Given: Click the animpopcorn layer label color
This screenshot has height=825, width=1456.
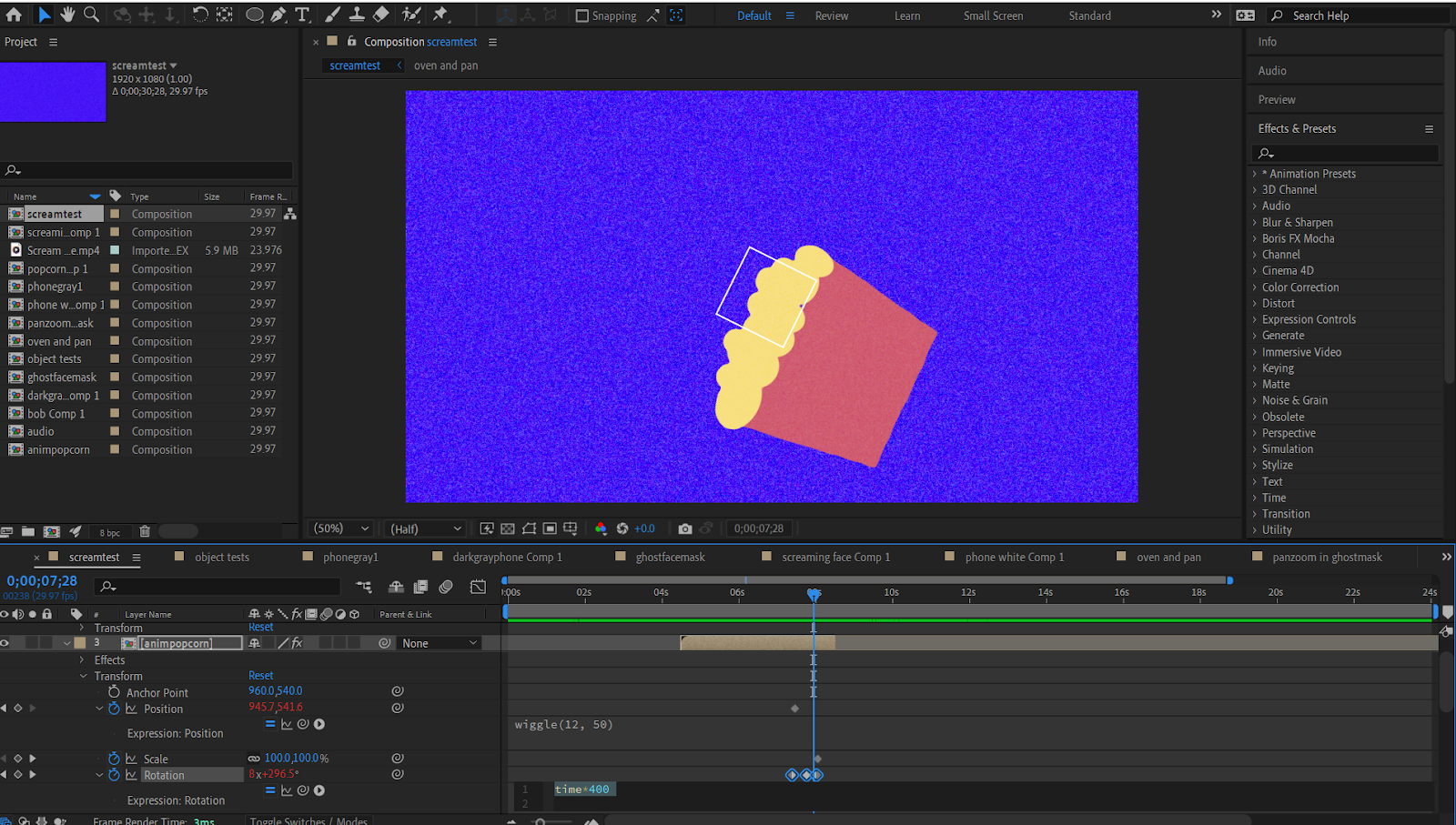Looking at the screenshot, I should point(80,643).
